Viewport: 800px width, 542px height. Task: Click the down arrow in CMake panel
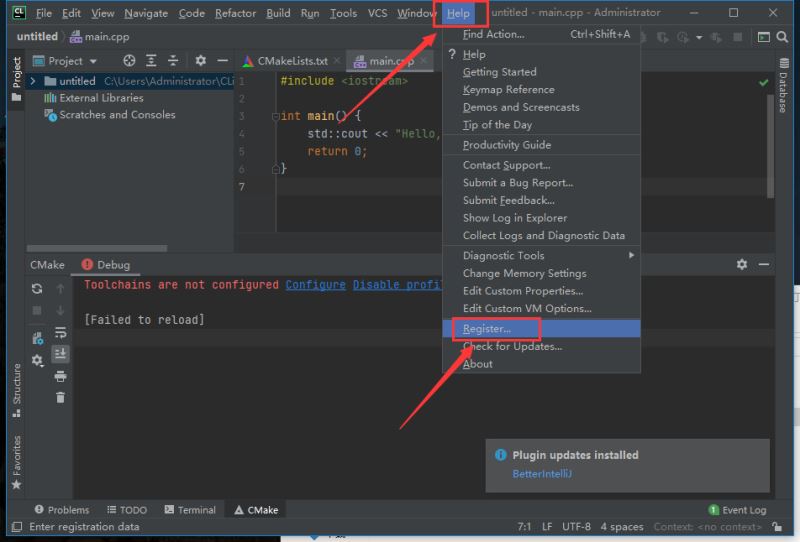click(60, 310)
